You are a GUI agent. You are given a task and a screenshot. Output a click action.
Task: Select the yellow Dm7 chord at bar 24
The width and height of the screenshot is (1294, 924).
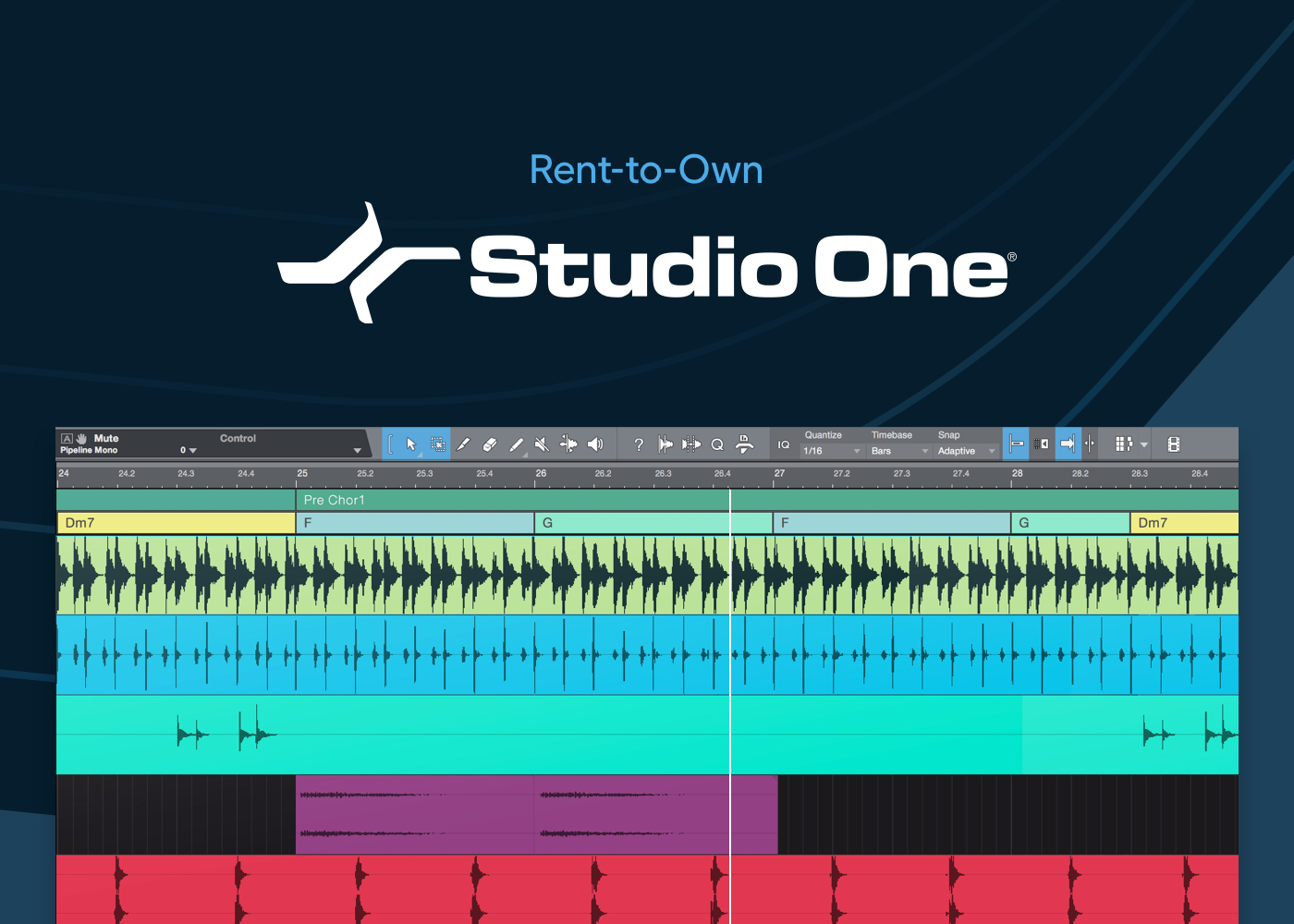[176, 523]
